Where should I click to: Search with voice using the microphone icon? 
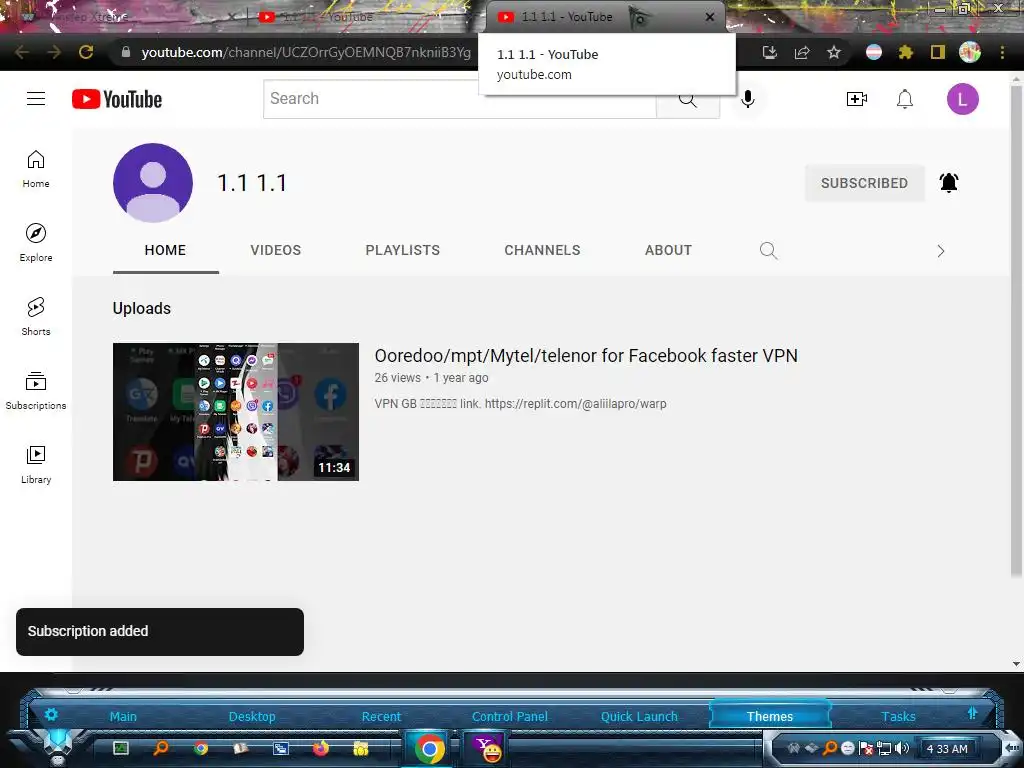click(x=748, y=99)
